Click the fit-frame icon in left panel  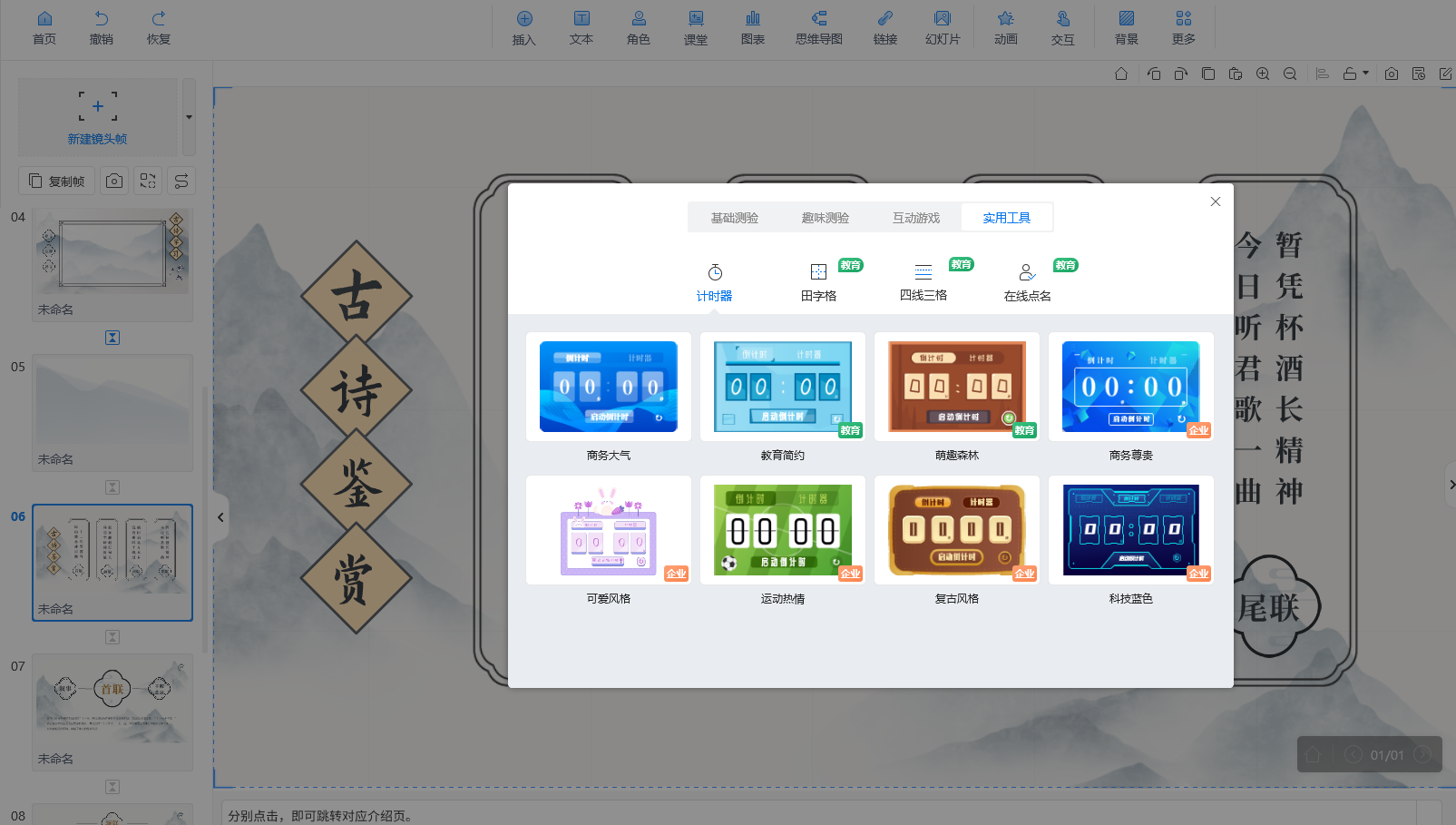[148, 181]
